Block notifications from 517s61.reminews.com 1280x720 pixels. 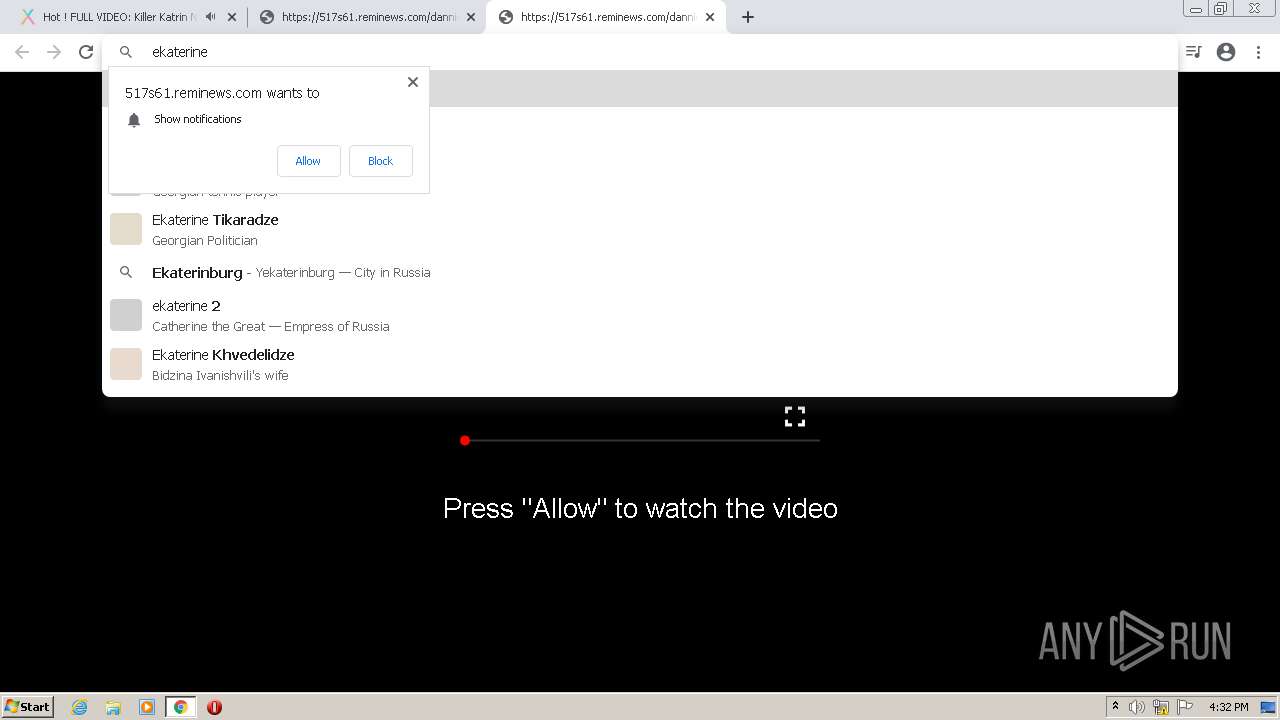[380, 161]
